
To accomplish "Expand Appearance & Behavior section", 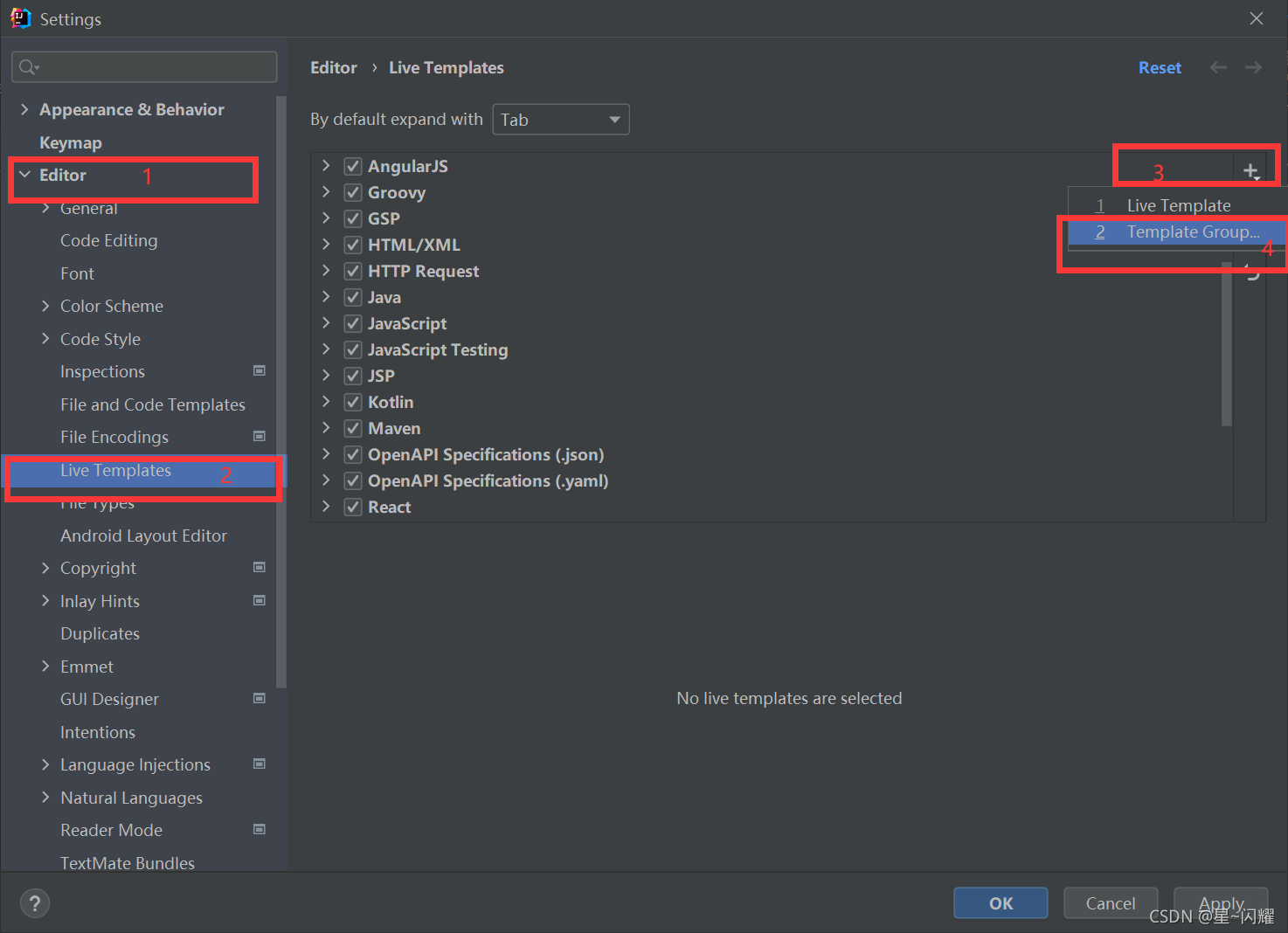I will tap(24, 109).
